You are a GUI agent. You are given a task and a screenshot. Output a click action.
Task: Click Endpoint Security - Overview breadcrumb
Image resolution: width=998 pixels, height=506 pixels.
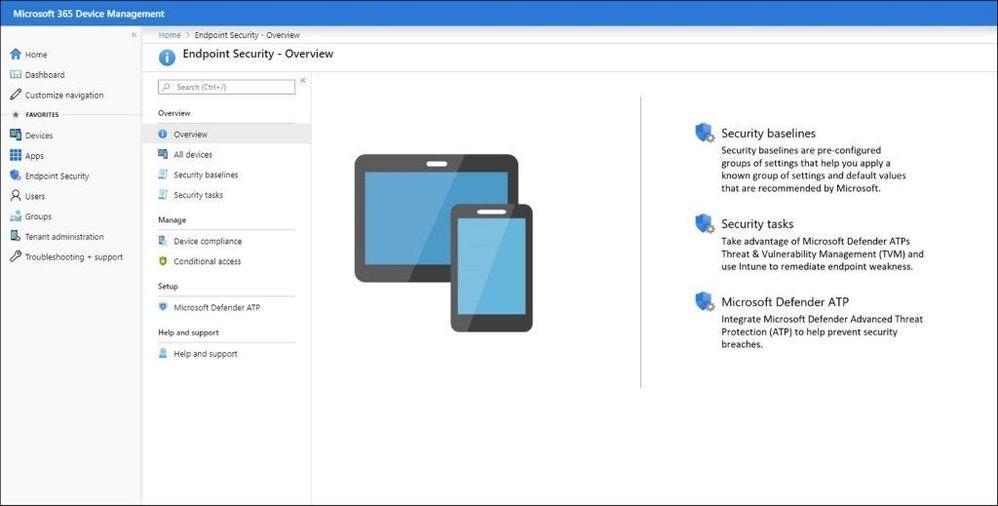247,35
